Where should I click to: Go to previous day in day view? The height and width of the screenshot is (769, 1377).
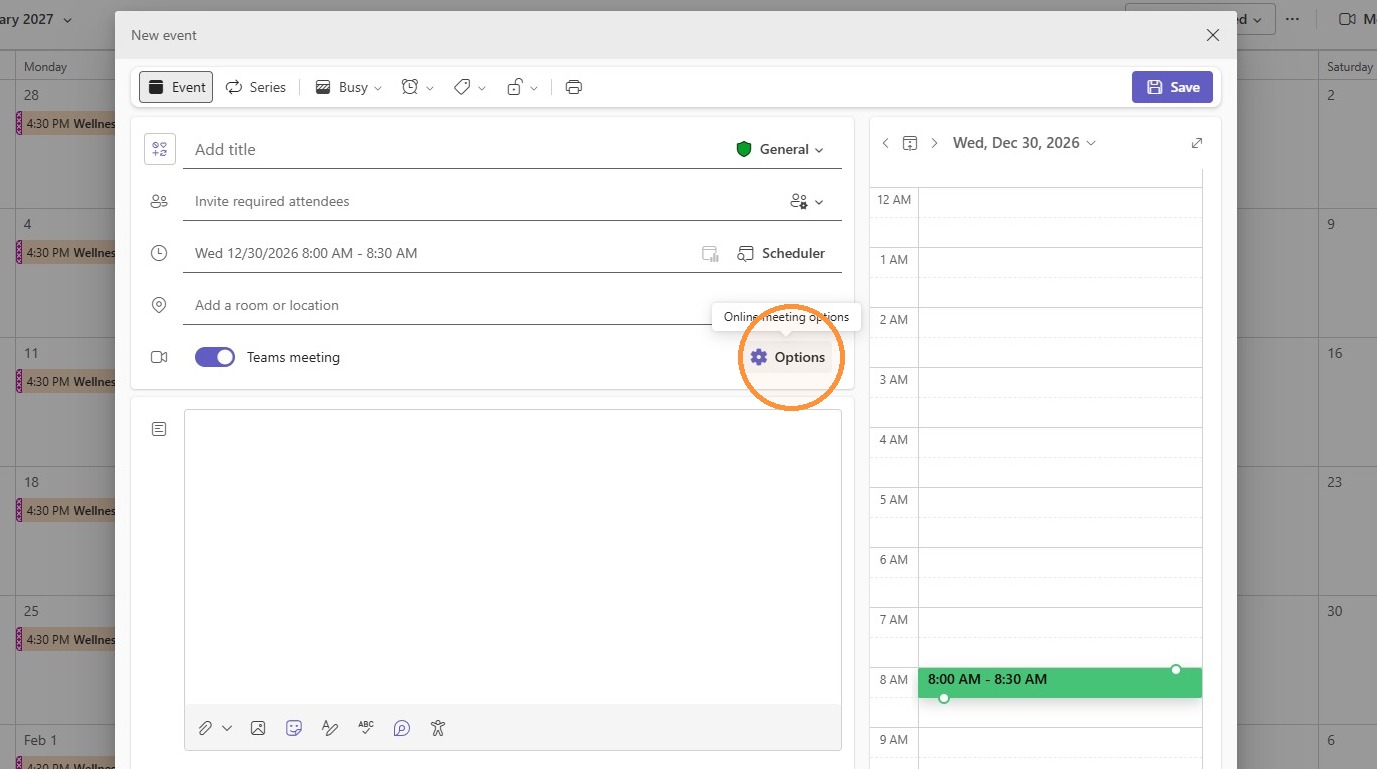[885, 143]
